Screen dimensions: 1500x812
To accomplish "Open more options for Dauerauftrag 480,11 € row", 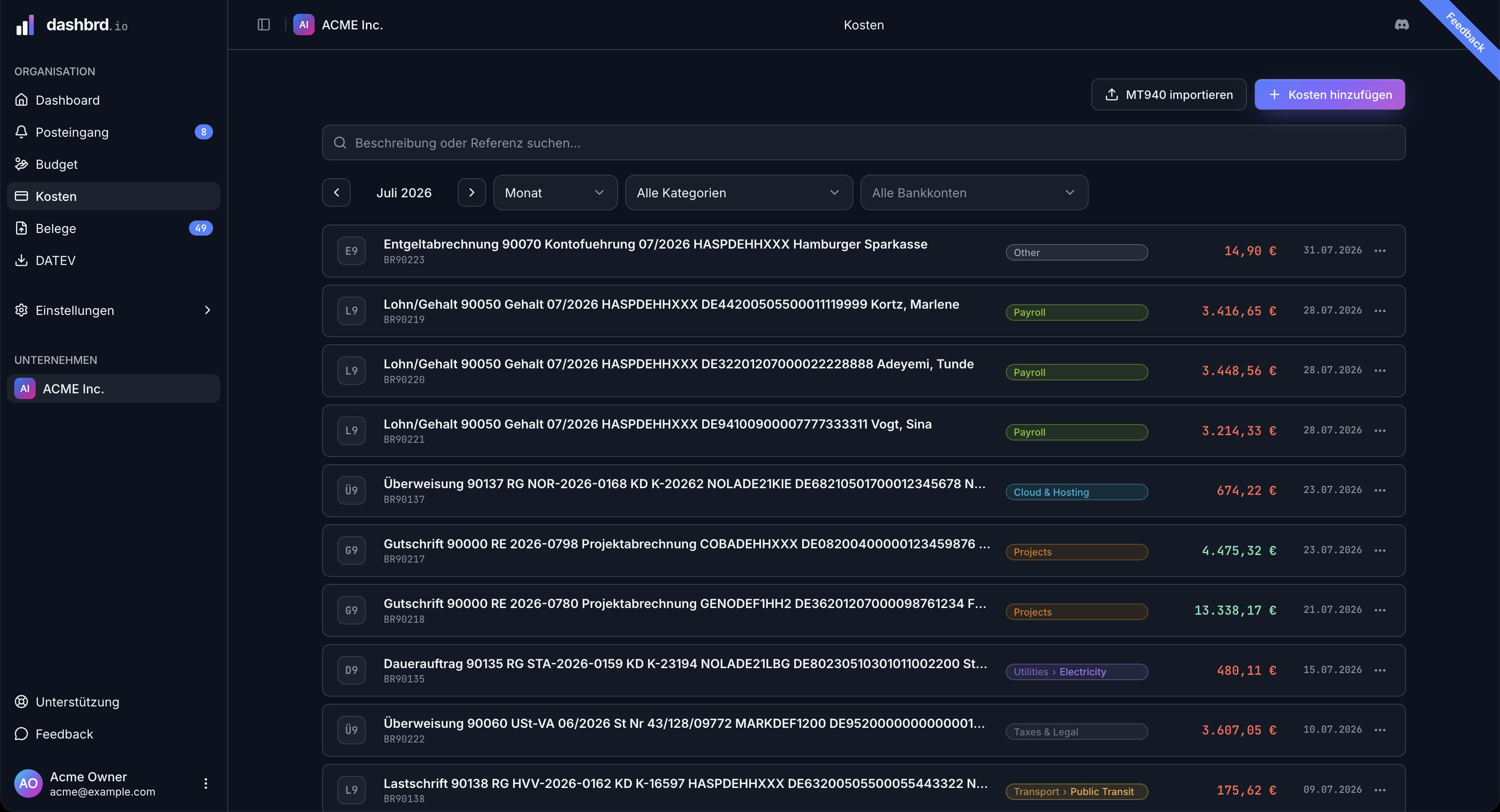I will (1380, 670).
